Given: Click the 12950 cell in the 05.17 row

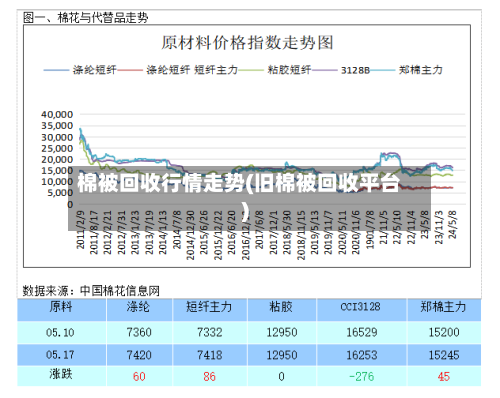Looking at the screenshot, I should [282, 355].
